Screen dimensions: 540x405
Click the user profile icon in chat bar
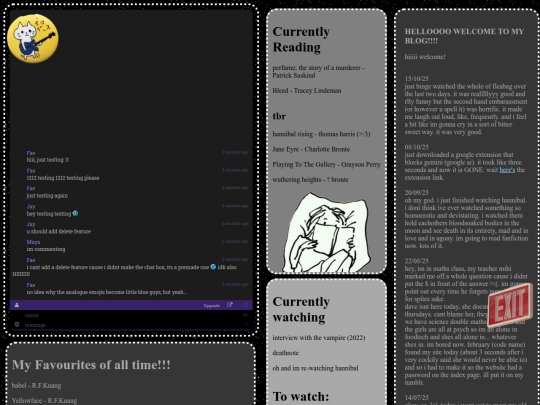[x=17, y=305]
